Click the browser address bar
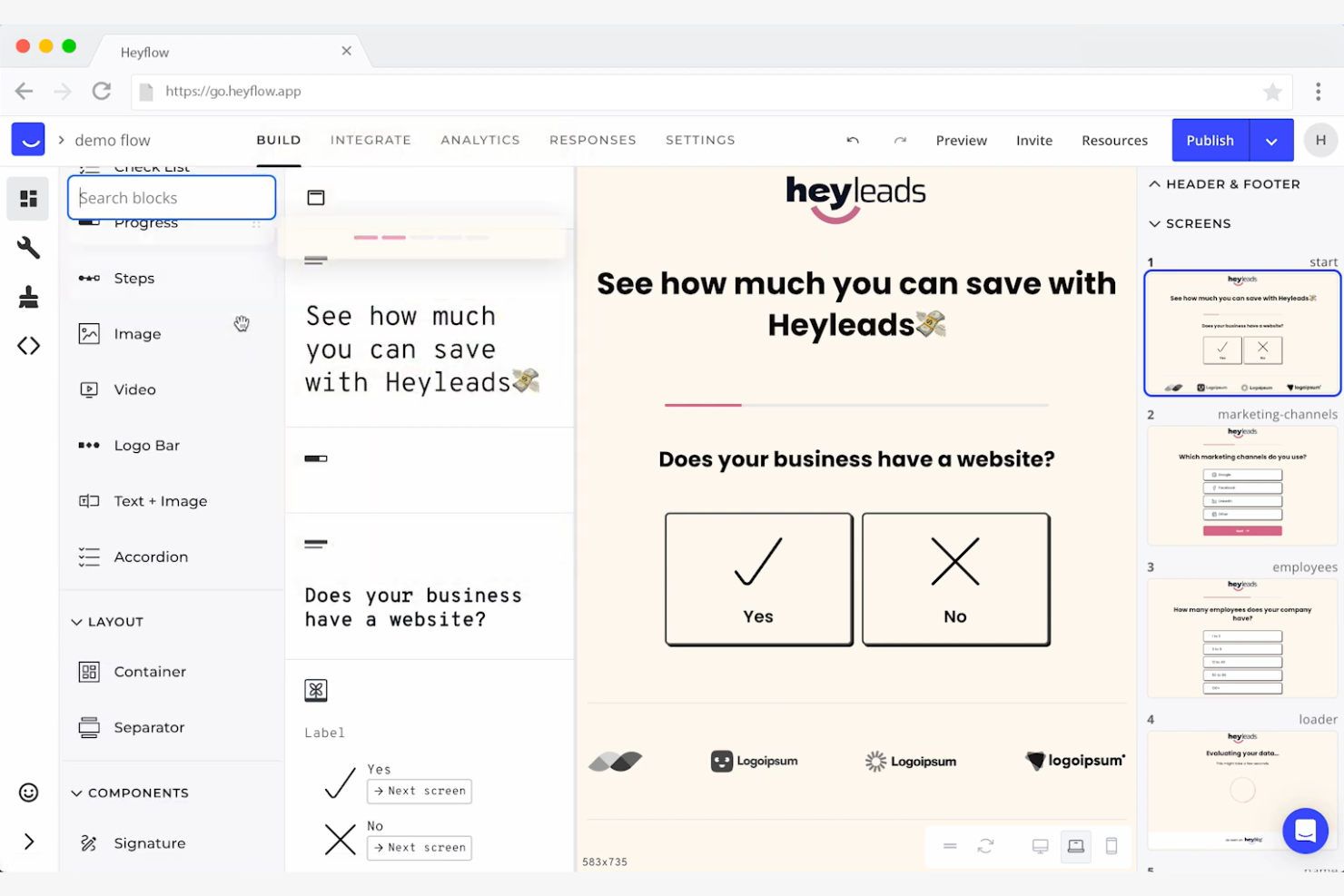Viewport: 1344px width, 896px height. (711, 92)
